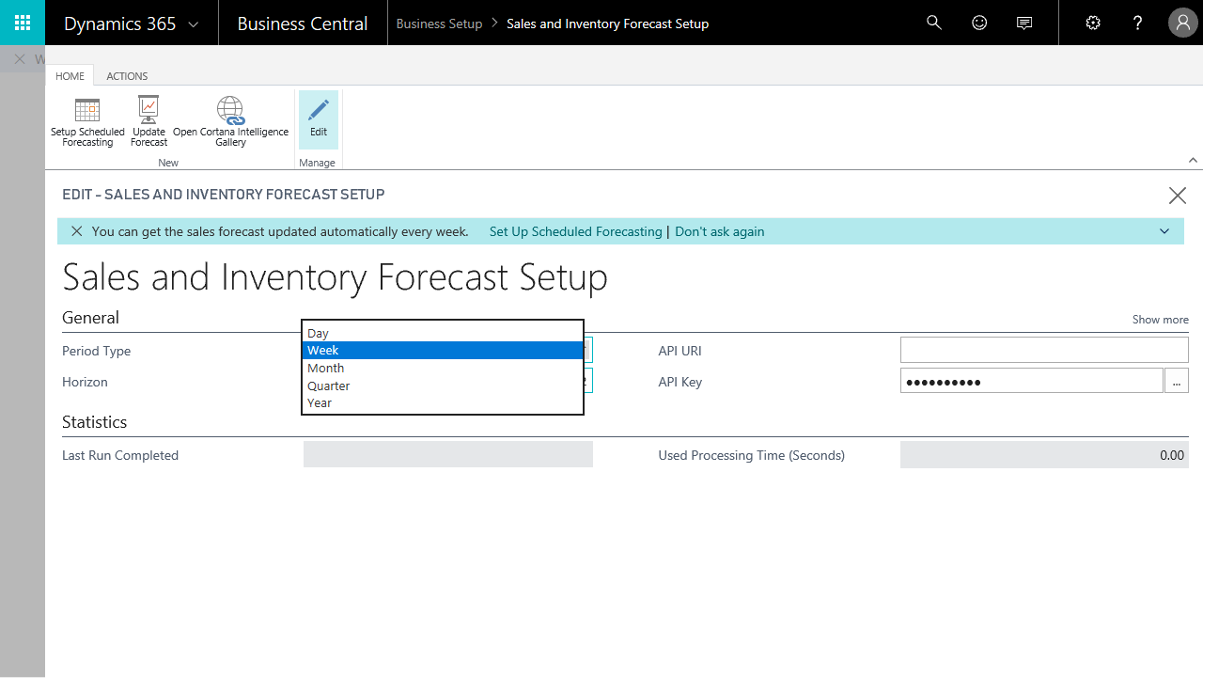
Task: Expand the notification bar chevron
Action: point(1164,231)
